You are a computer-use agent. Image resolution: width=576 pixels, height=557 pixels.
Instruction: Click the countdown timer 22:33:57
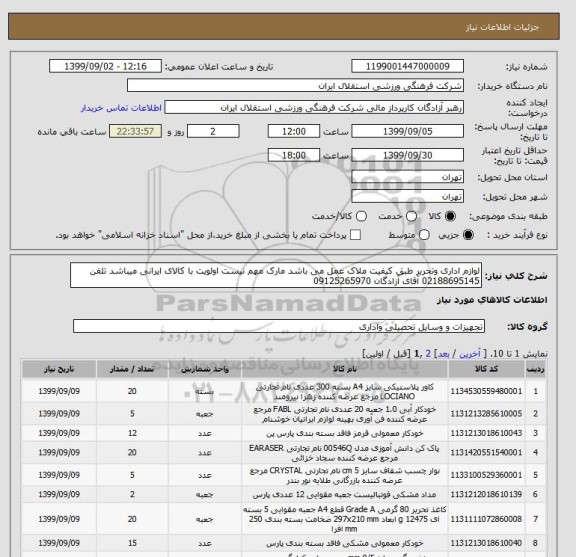pyautogui.click(x=135, y=132)
